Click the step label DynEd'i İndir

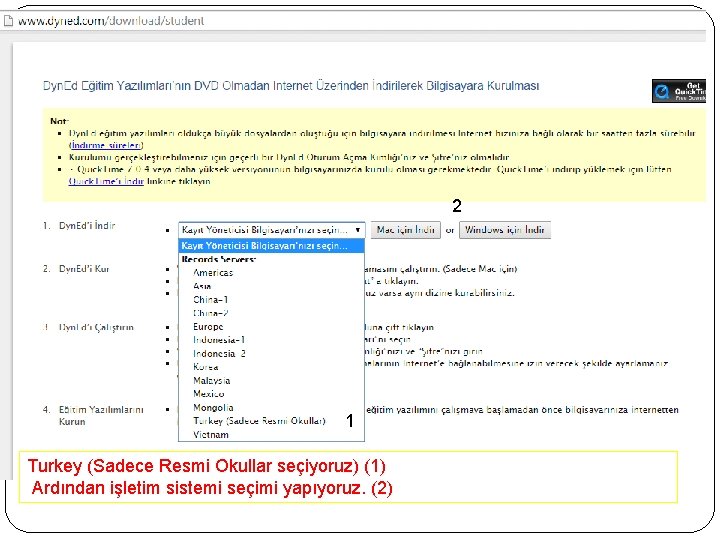[x=87, y=226]
